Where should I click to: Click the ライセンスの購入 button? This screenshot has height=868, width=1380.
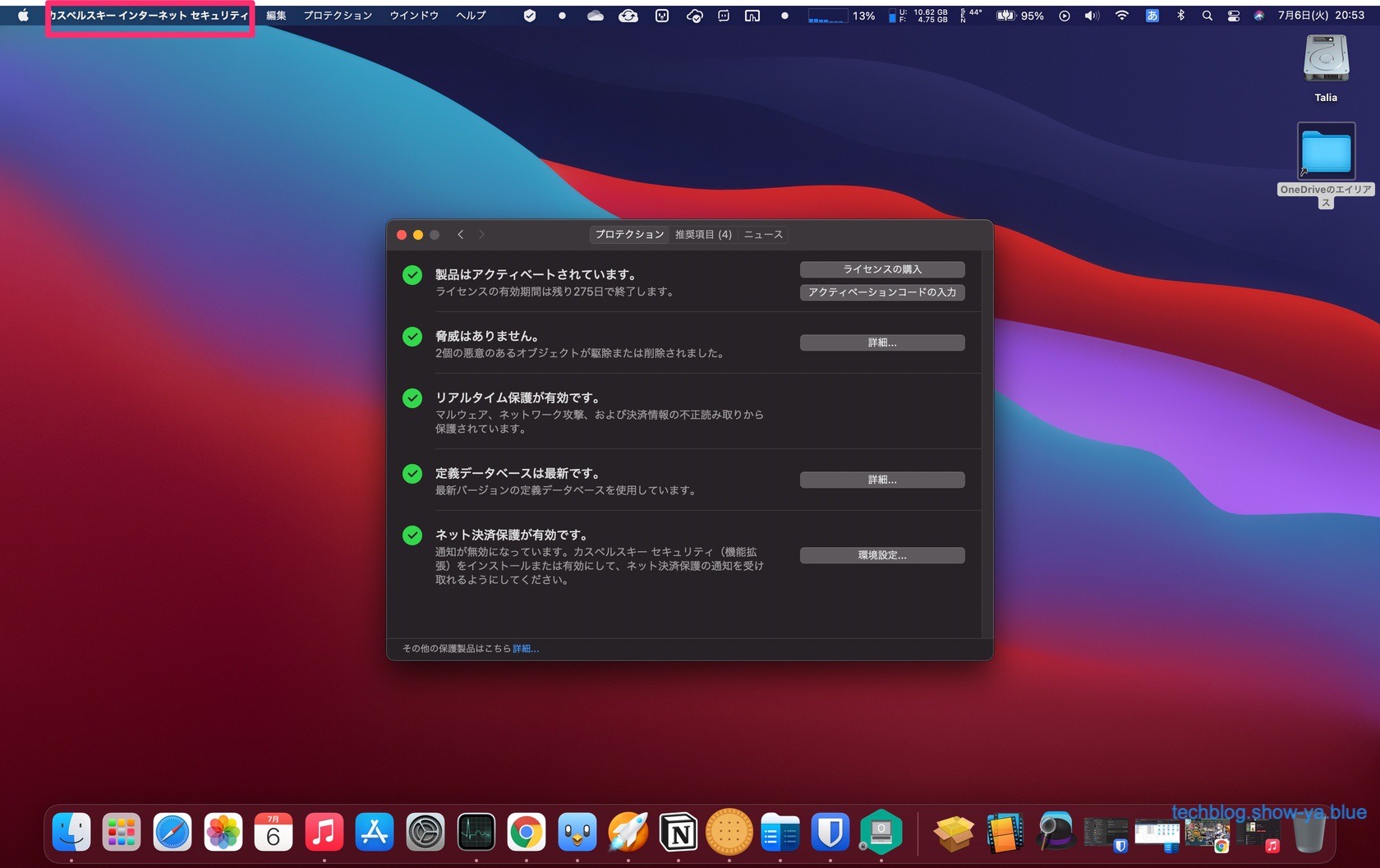pyautogui.click(x=882, y=269)
